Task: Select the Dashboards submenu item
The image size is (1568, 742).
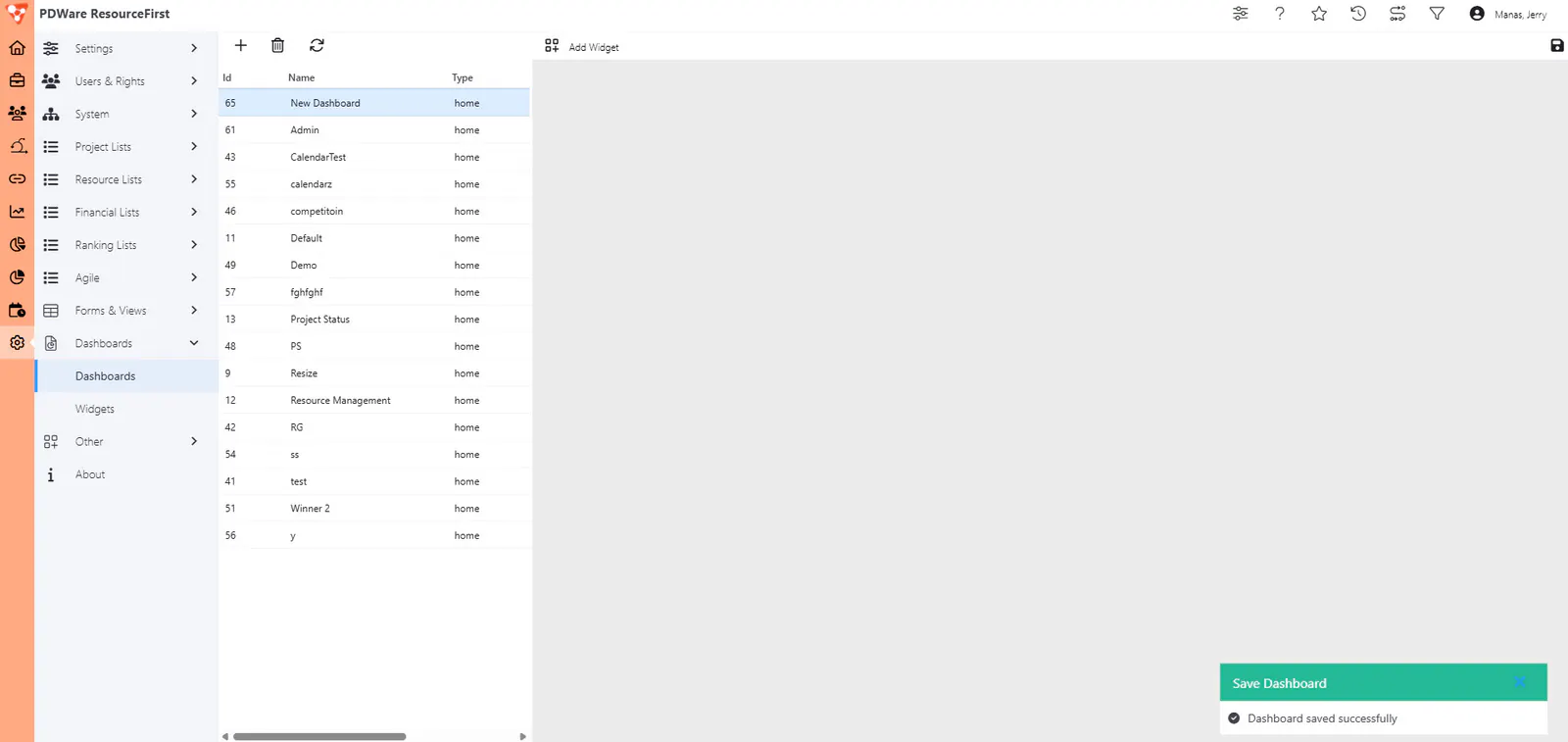Action: (126, 376)
